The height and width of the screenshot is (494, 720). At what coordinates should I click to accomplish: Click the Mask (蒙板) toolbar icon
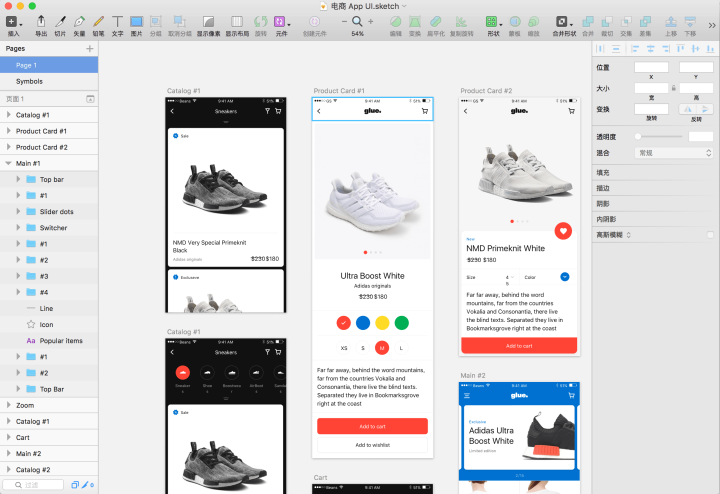pyautogui.click(x=515, y=22)
